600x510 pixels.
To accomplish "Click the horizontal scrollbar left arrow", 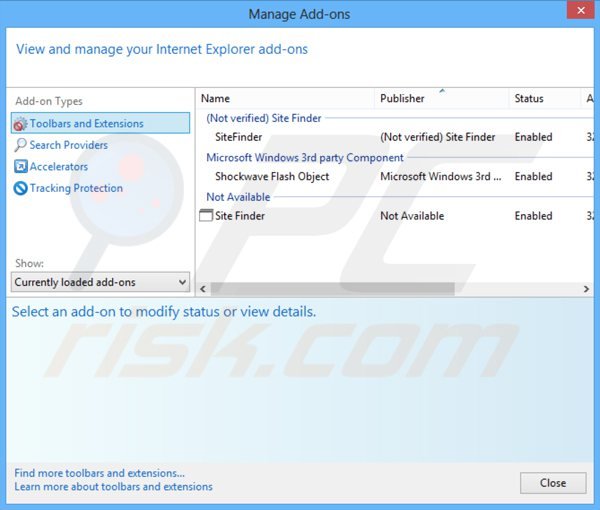I will 203,289.
